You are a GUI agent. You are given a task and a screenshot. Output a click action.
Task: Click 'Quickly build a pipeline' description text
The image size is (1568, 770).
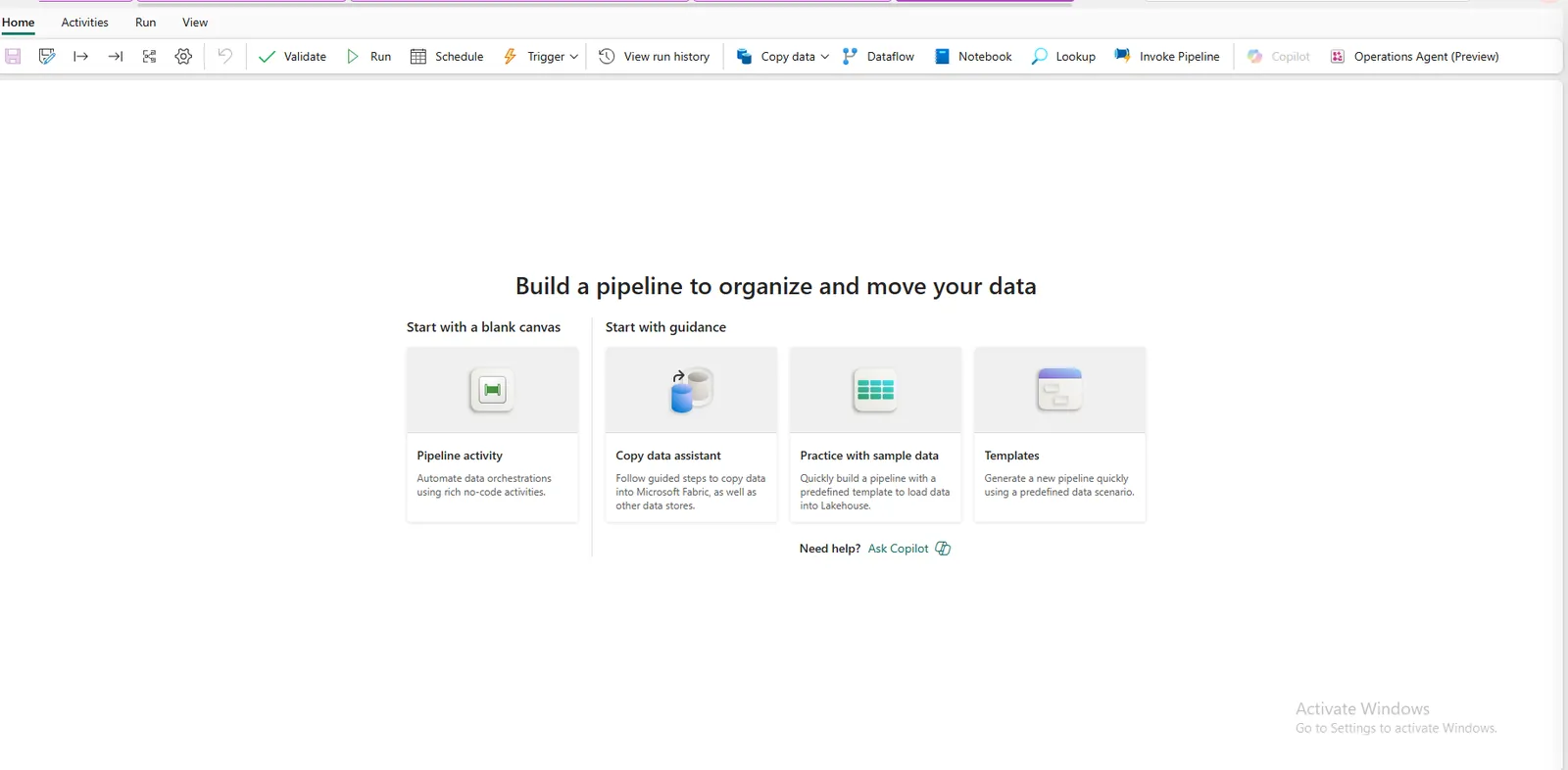pyautogui.click(x=874, y=492)
